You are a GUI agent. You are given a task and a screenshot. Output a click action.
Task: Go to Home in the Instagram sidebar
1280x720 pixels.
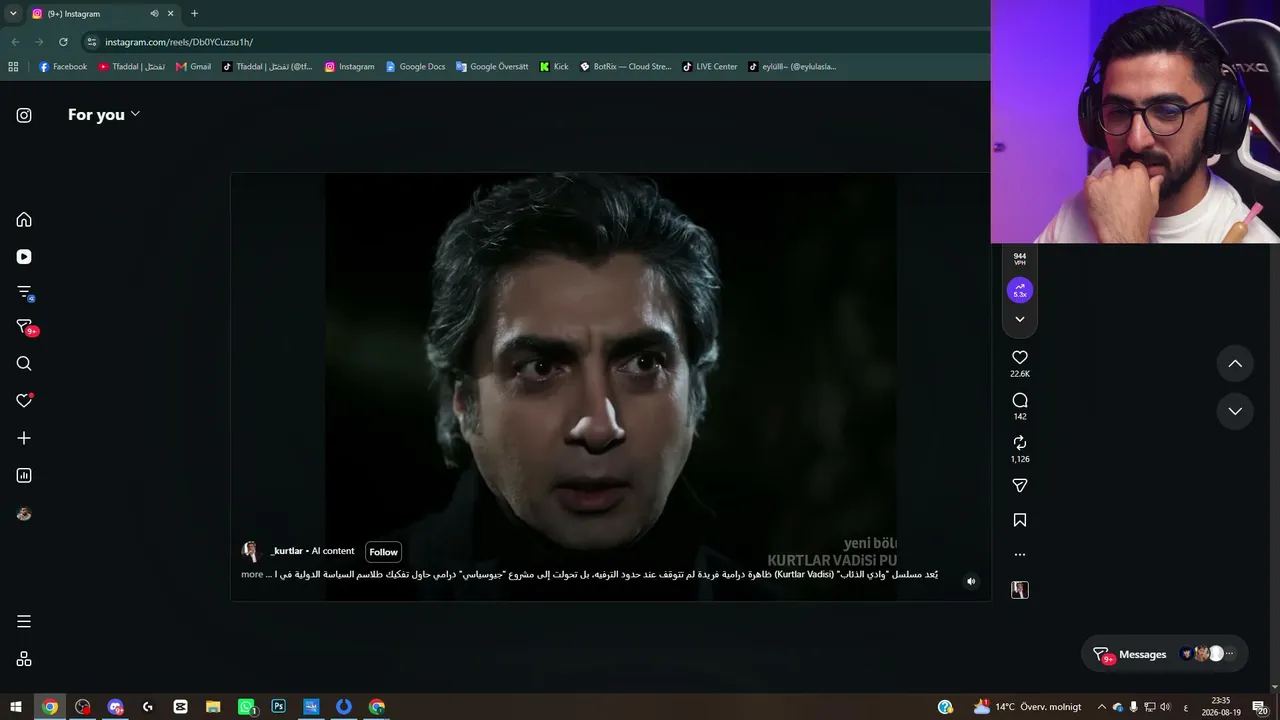click(24, 220)
